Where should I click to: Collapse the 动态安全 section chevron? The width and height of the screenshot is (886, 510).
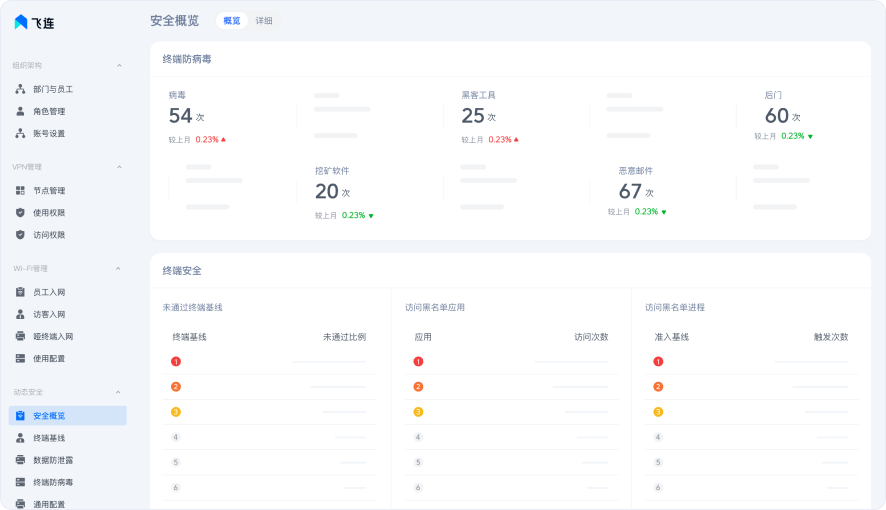pos(119,392)
